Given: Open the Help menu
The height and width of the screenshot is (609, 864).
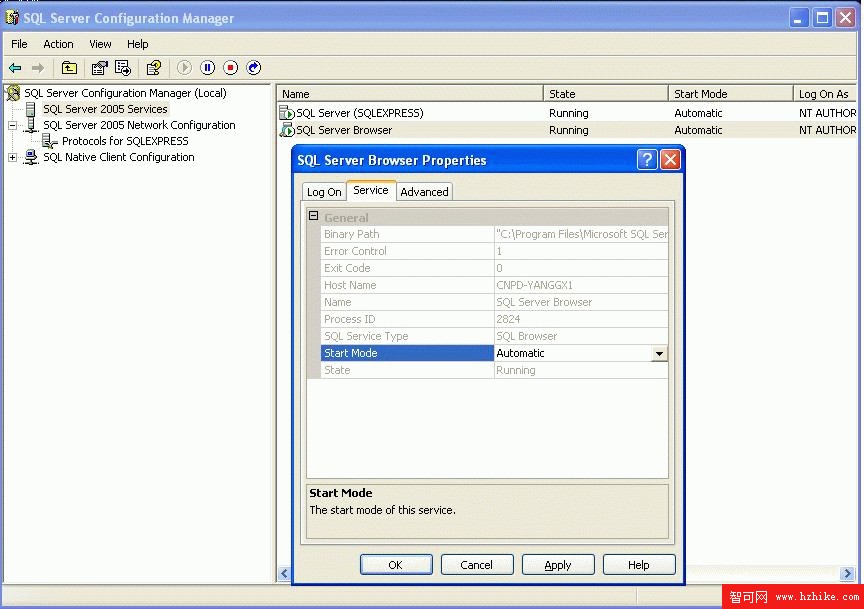Looking at the screenshot, I should click(x=137, y=44).
